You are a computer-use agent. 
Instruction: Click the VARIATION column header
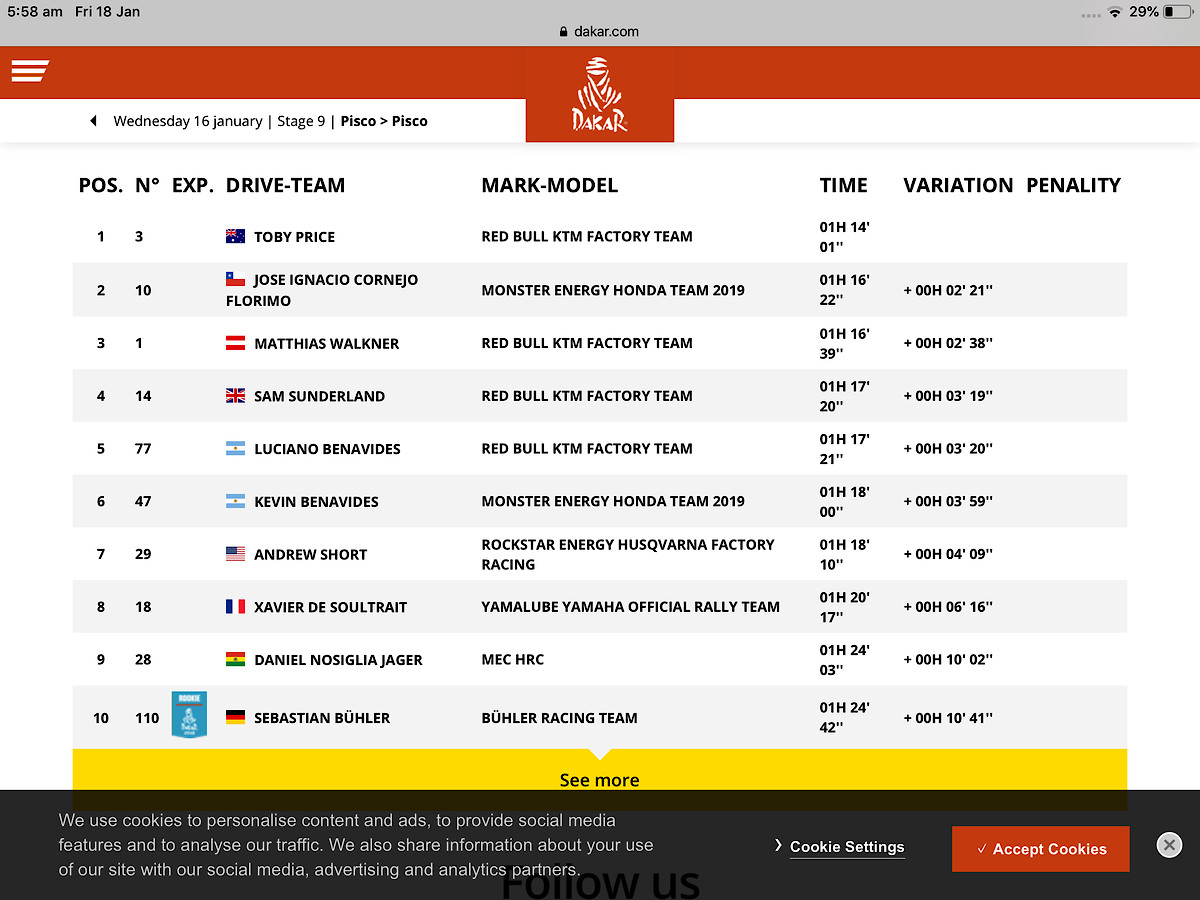(x=958, y=185)
